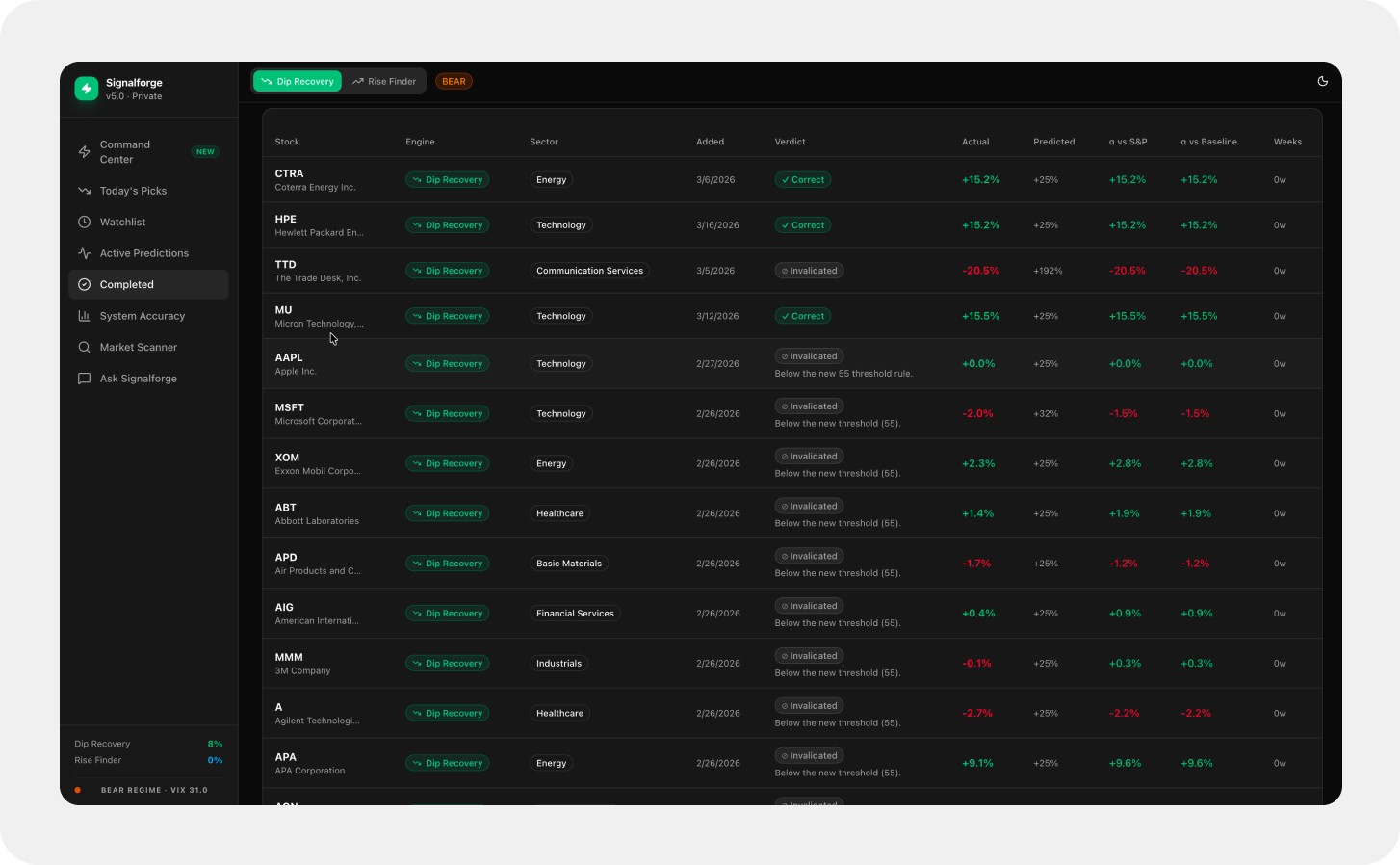This screenshot has height=865, width=1400.
Task: Click the +192% predicted value for TTD
Action: [1048, 271]
